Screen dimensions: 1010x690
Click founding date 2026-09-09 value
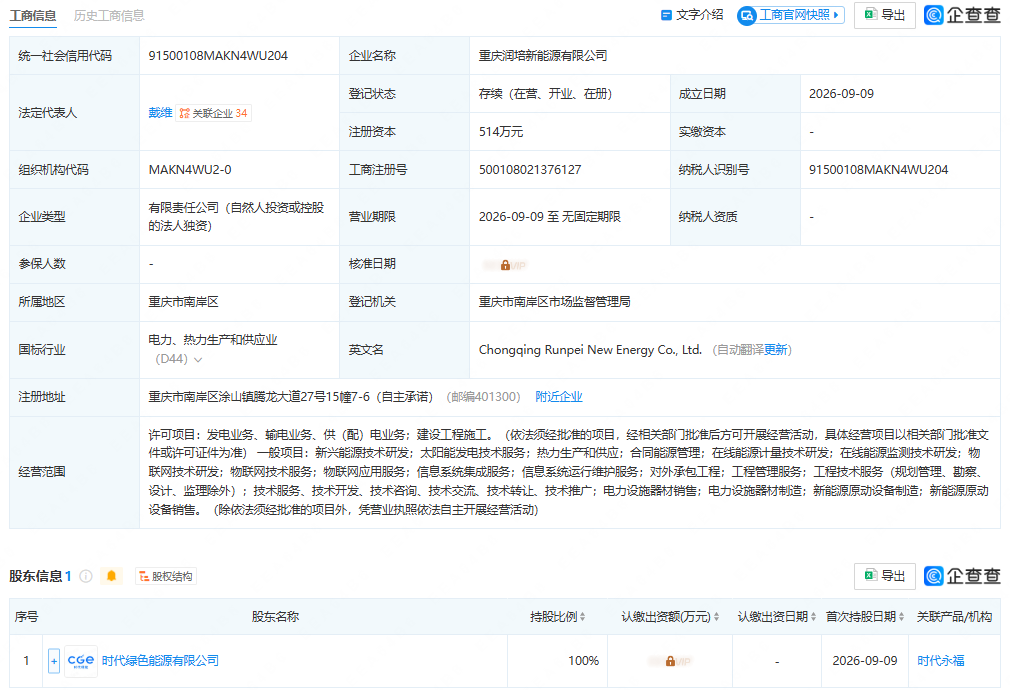841,94
